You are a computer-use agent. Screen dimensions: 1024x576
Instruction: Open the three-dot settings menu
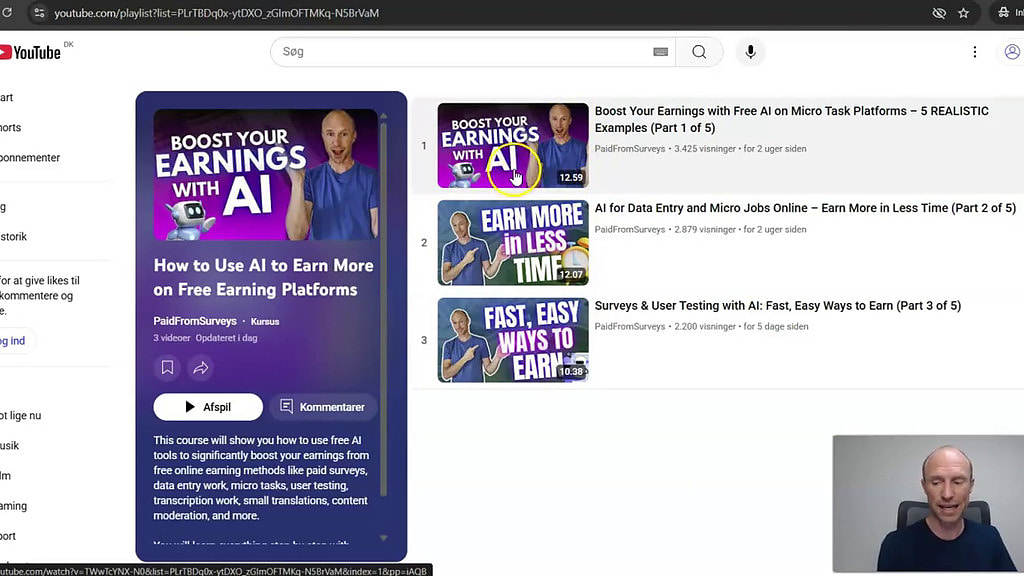tap(974, 52)
